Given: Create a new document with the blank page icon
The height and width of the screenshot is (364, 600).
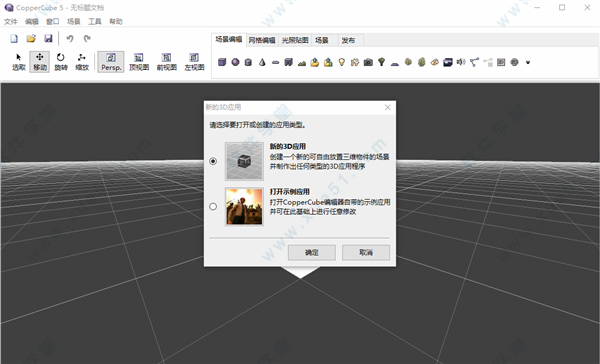Looking at the screenshot, I should [x=14, y=38].
